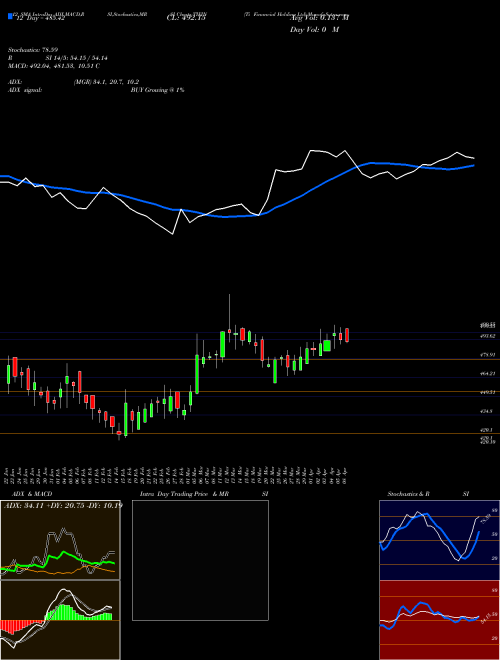Click the last red candlestick on the right
The height and width of the screenshot is (660, 500).
coord(347,335)
